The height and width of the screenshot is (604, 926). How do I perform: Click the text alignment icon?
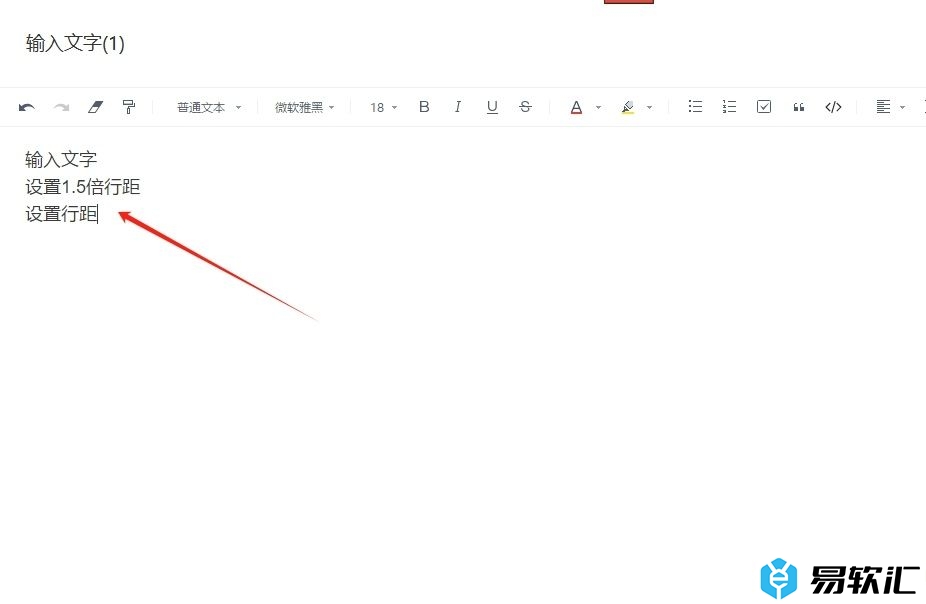tap(883, 107)
